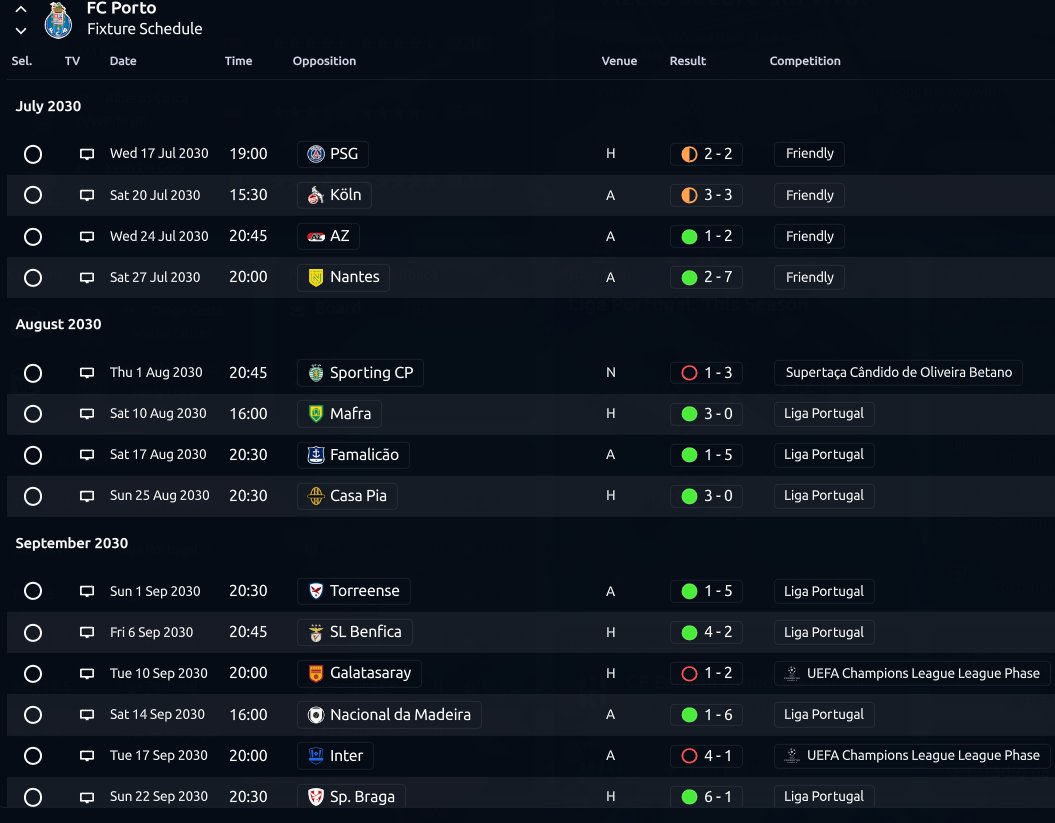This screenshot has width=1055, height=823.
Task: Click the TV icon for Sporting CP match
Action: [x=87, y=373]
